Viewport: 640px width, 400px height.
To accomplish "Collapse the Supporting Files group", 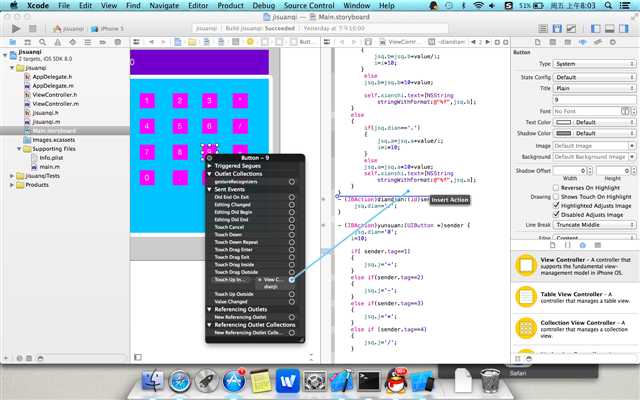I will pos(19,149).
